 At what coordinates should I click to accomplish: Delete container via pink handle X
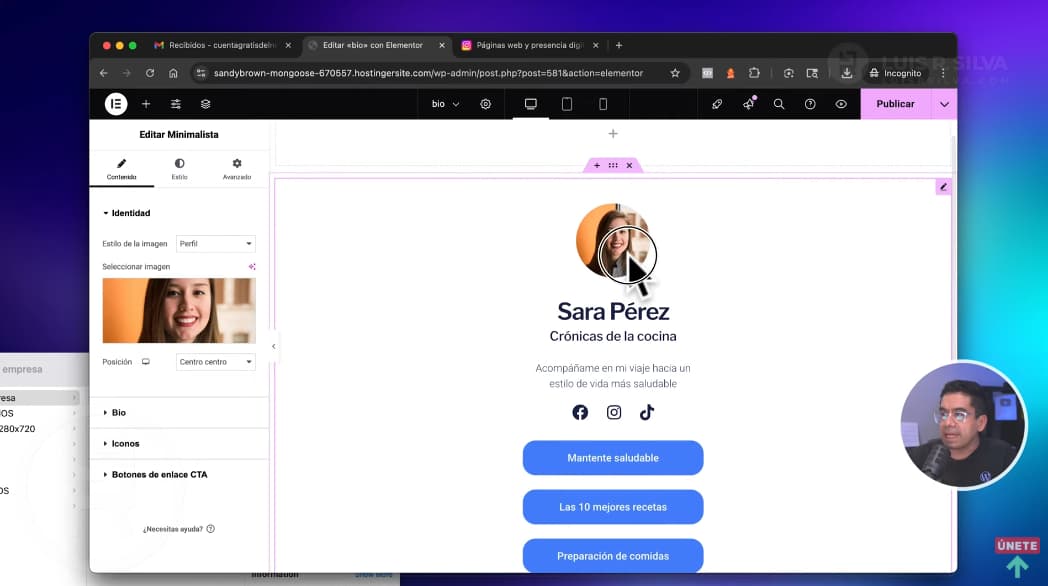pos(629,165)
